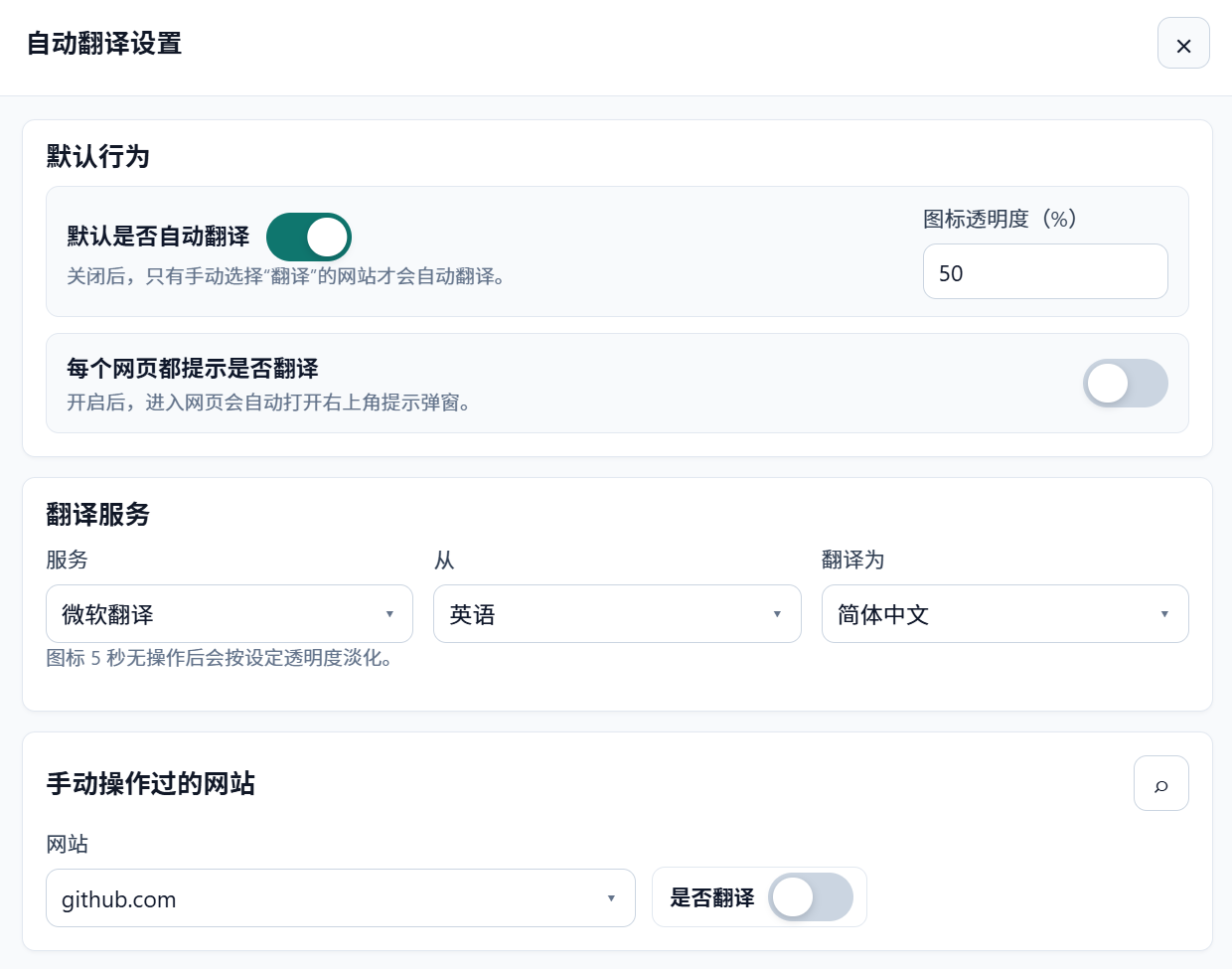Open the 从 dropdown showing 英语

pyautogui.click(x=617, y=614)
